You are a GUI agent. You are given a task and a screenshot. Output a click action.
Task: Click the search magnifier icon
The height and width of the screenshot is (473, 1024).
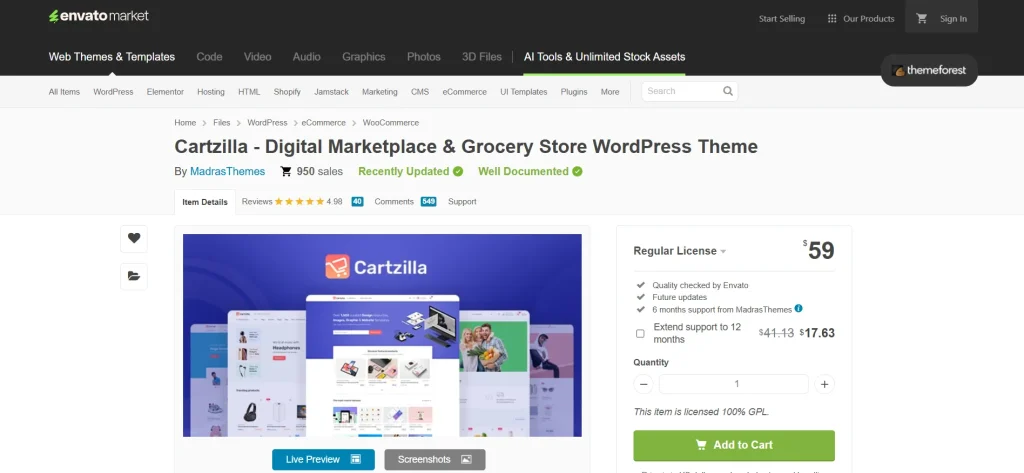coord(728,91)
